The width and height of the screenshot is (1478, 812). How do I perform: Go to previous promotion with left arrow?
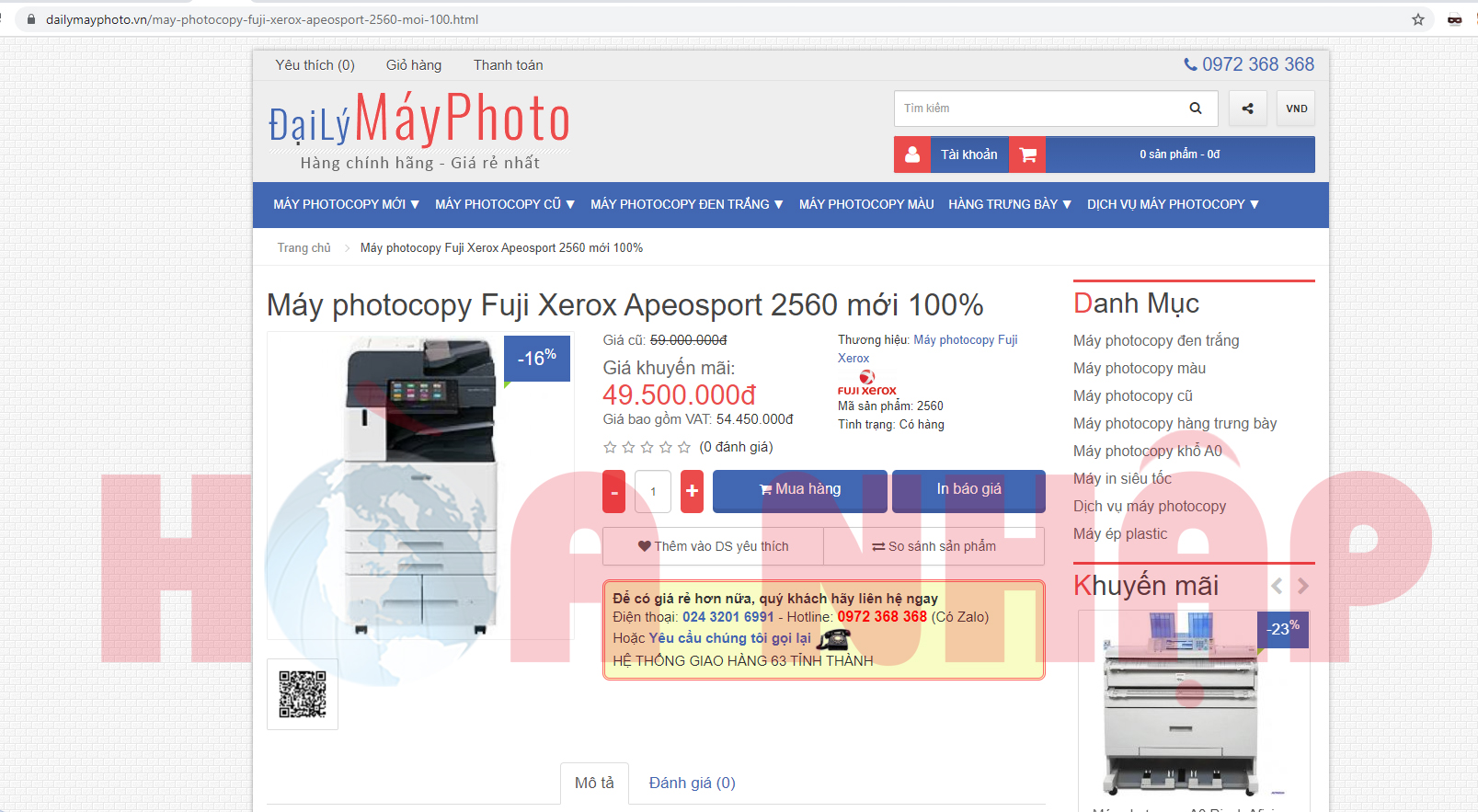coord(1277,586)
